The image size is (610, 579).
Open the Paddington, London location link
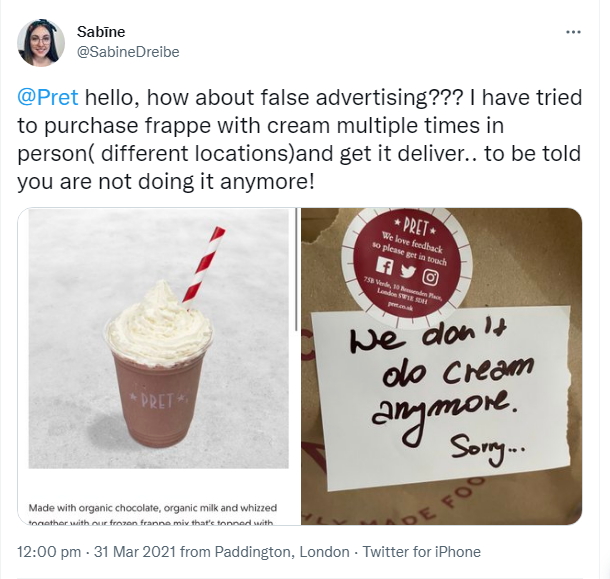[282, 552]
